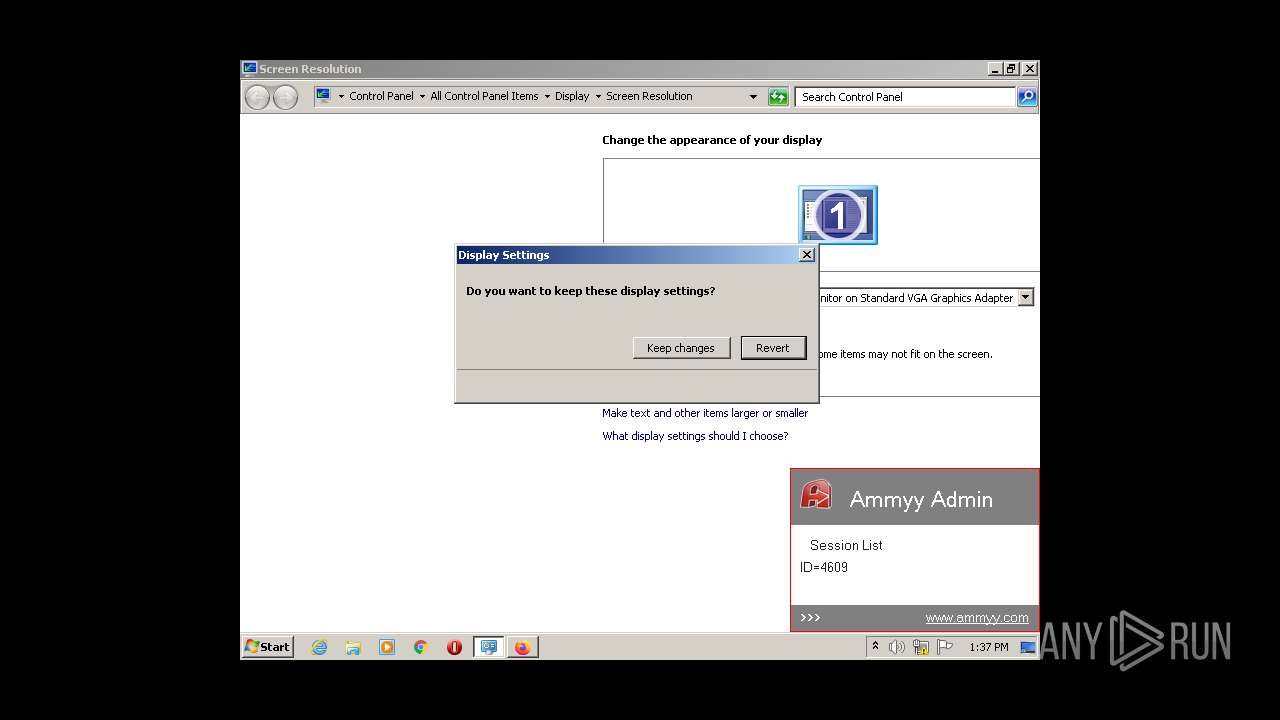
Task: Restore the Screen Resolution window
Action: (x=1012, y=69)
